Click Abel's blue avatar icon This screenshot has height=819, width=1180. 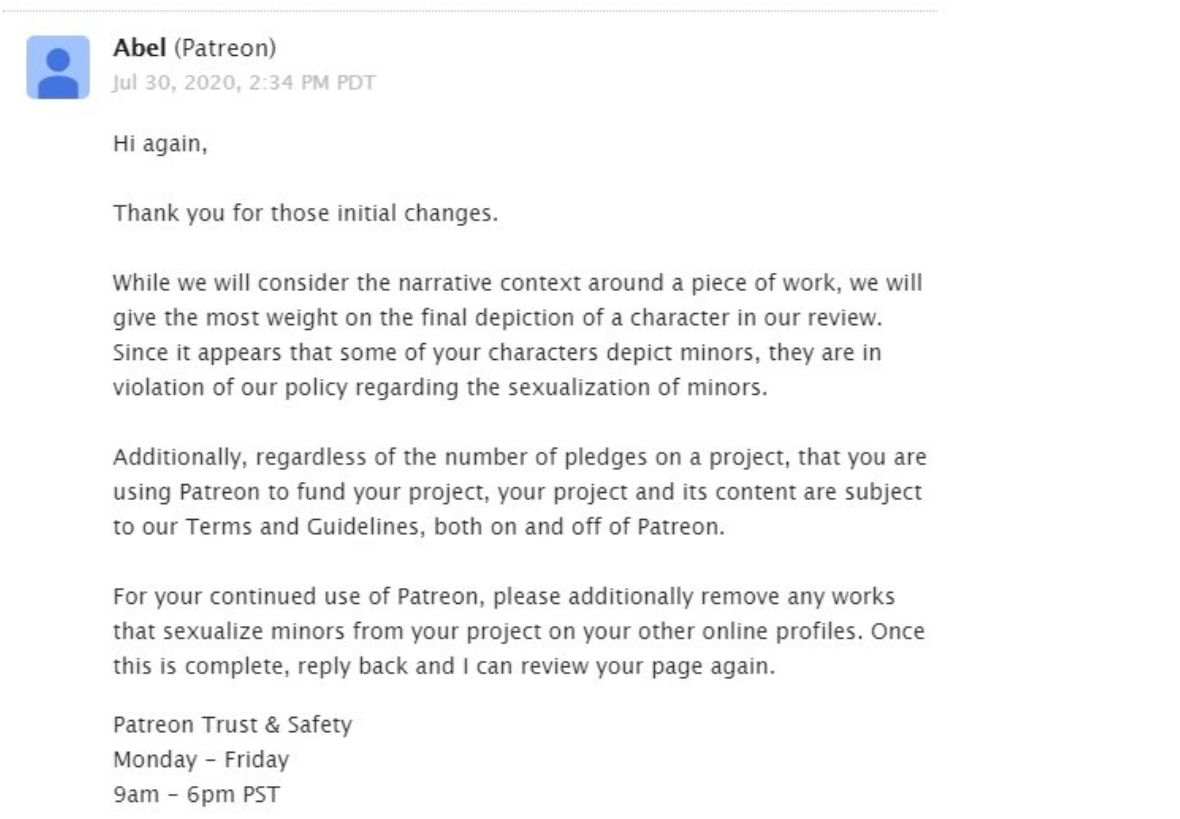point(58,68)
